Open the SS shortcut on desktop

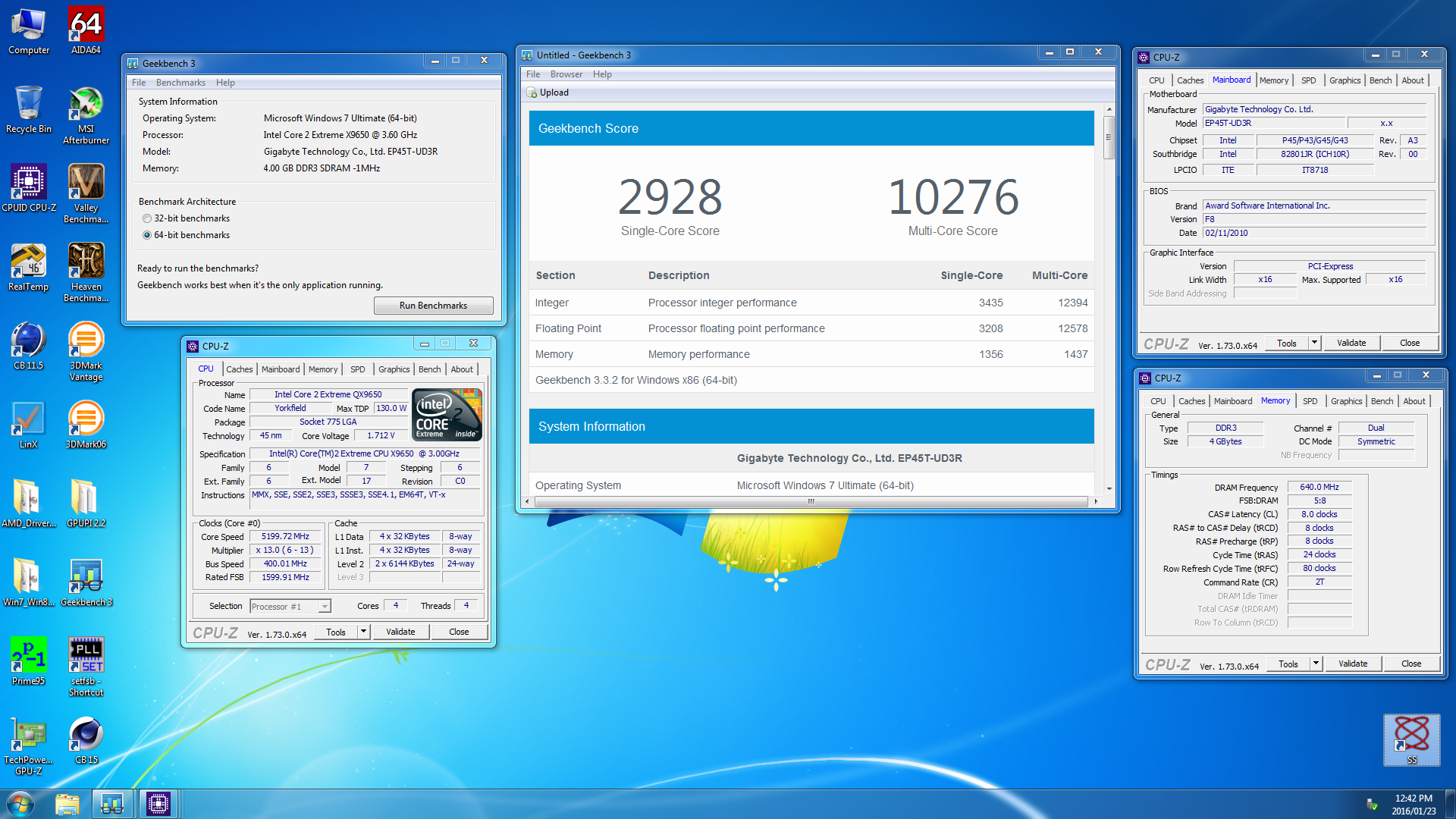(1412, 740)
